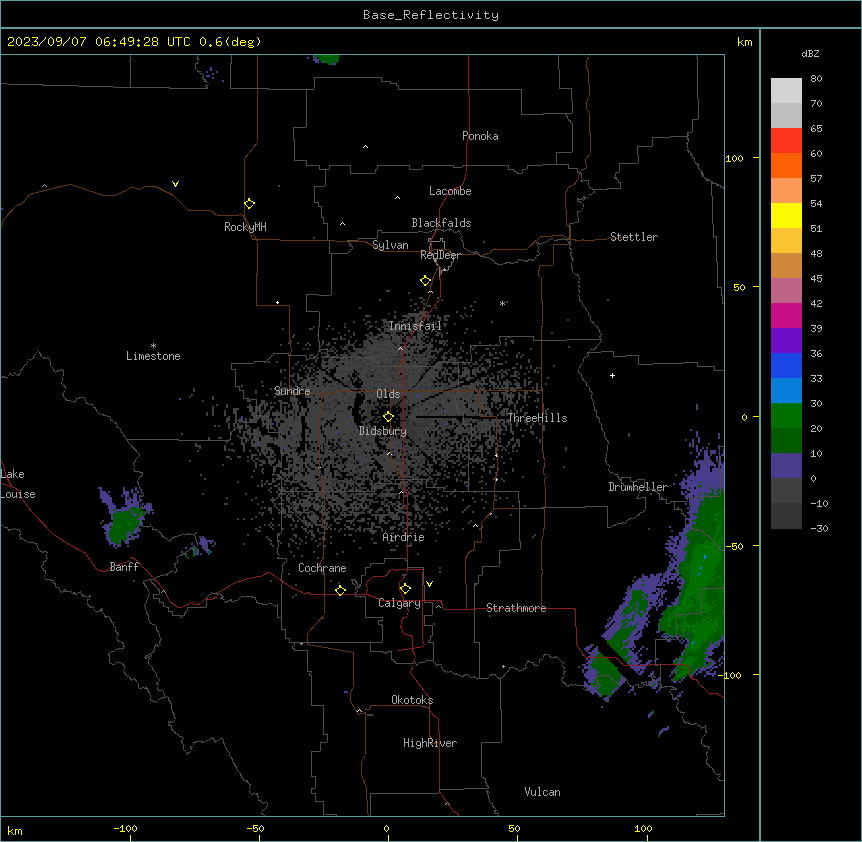The height and width of the screenshot is (842, 862).
Task: Click the Strathmore label
Action: [516, 608]
